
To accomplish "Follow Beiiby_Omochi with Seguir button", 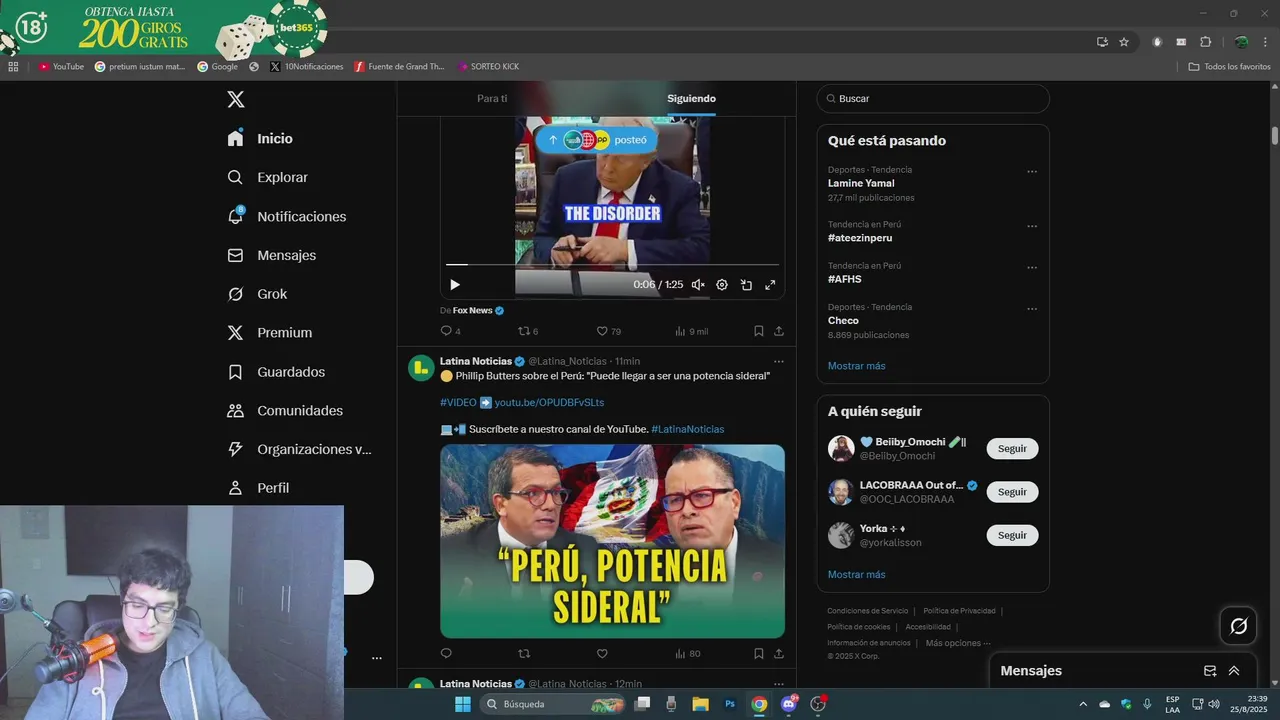I will tap(1012, 449).
